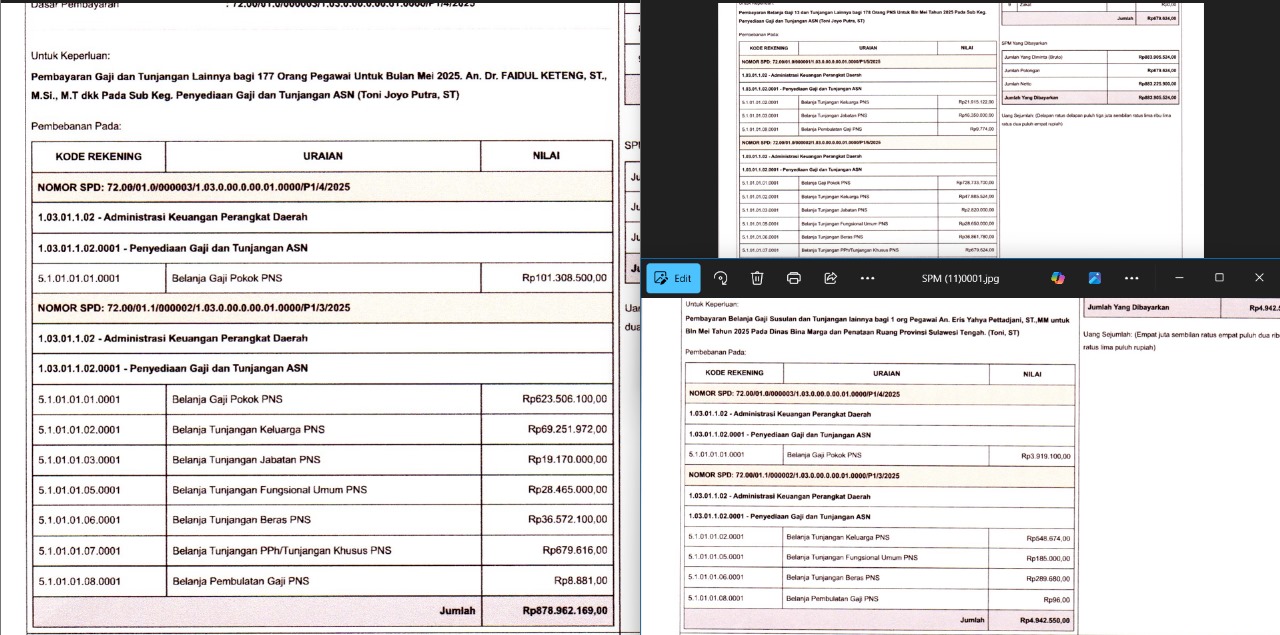Maximize the Photos window

[1219, 278]
